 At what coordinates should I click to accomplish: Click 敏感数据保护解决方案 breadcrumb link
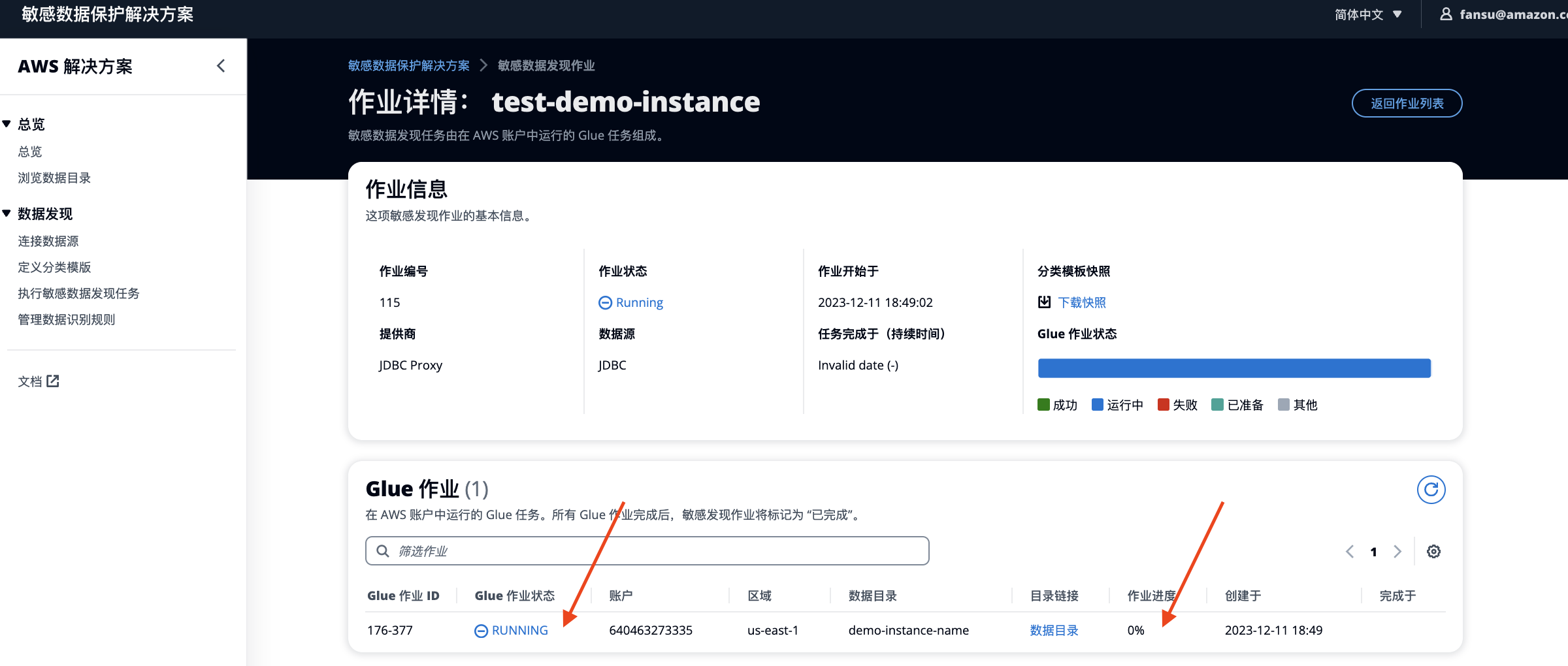(408, 65)
